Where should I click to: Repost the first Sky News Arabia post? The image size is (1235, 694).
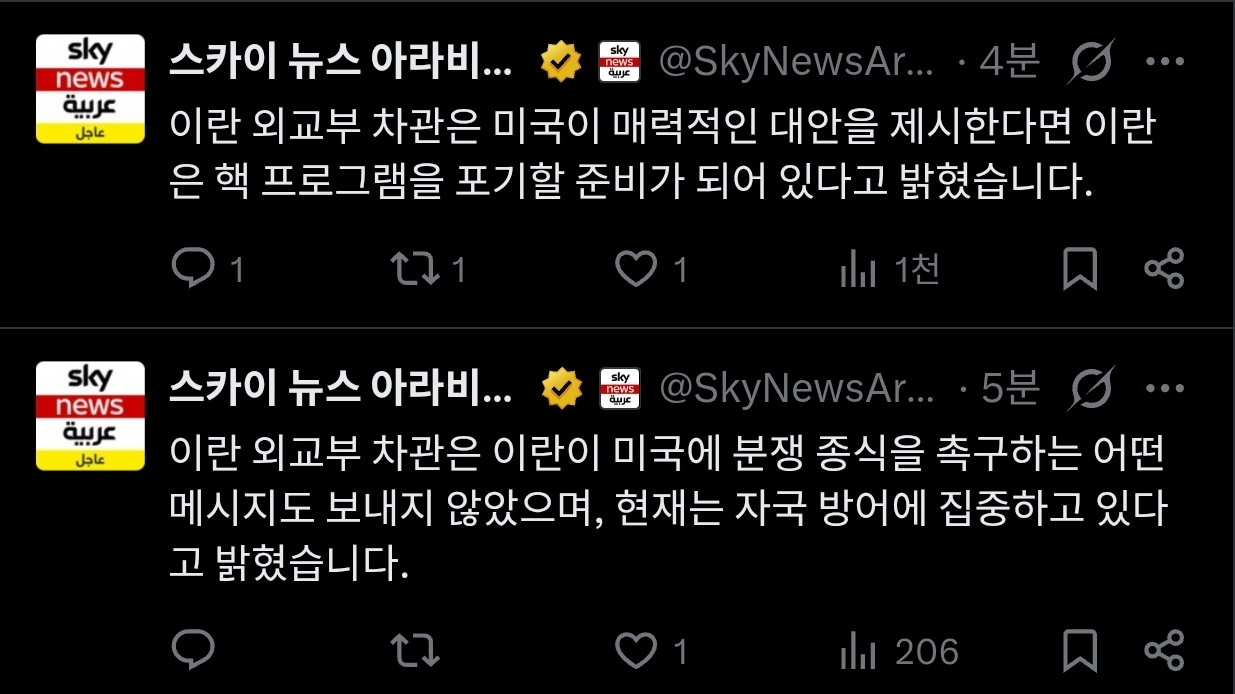pyautogui.click(x=414, y=270)
